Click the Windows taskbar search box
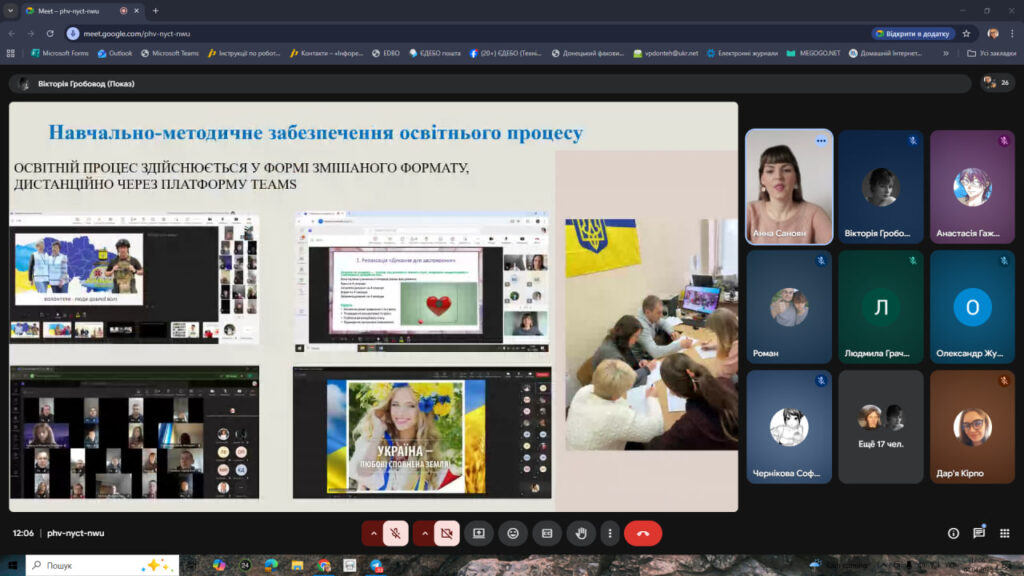 pos(102,565)
